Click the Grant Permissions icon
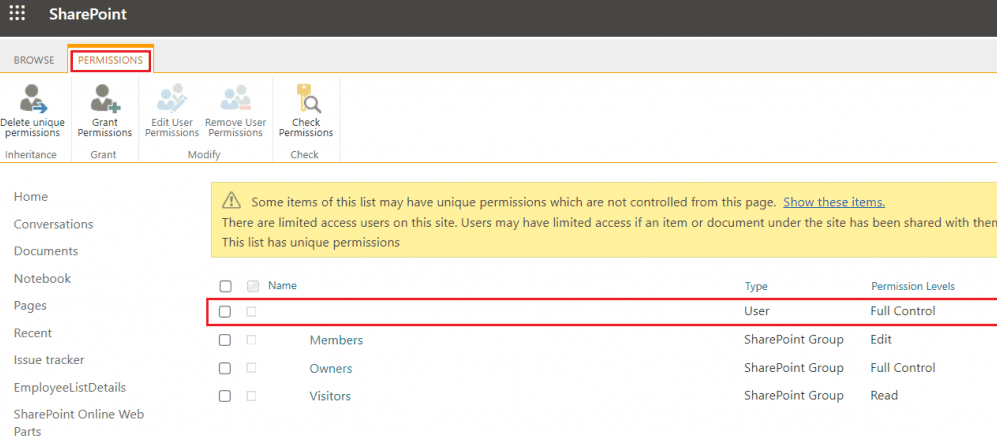The image size is (997, 437). pos(104,98)
